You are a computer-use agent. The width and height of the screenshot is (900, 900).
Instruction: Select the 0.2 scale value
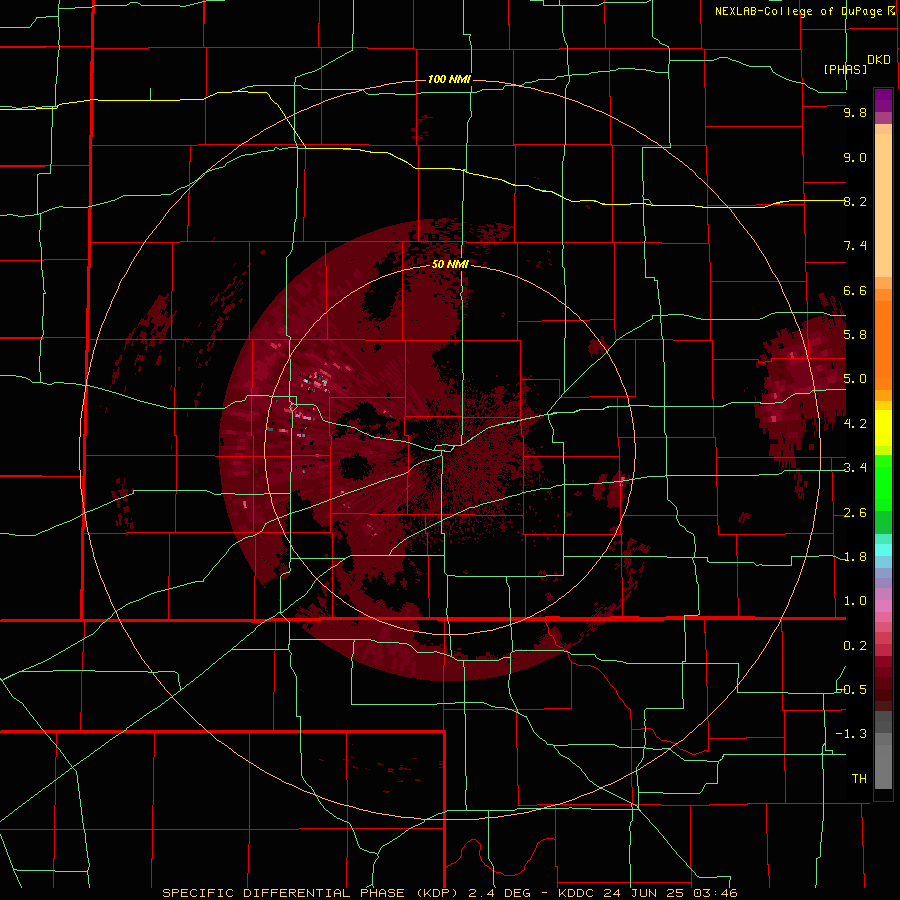tap(855, 645)
